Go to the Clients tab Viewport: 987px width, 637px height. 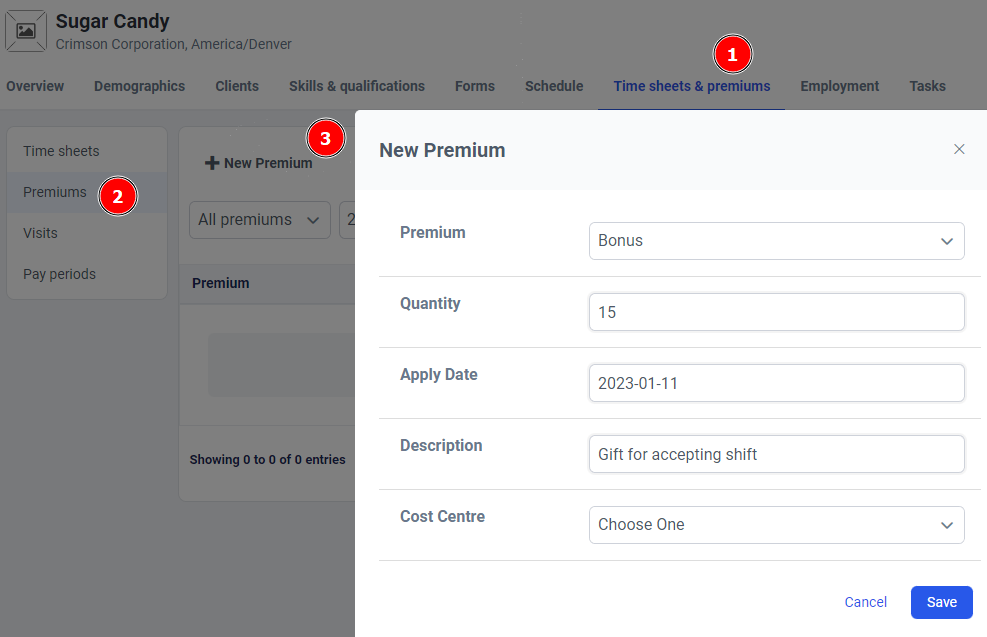pyautogui.click(x=237, y=86)
